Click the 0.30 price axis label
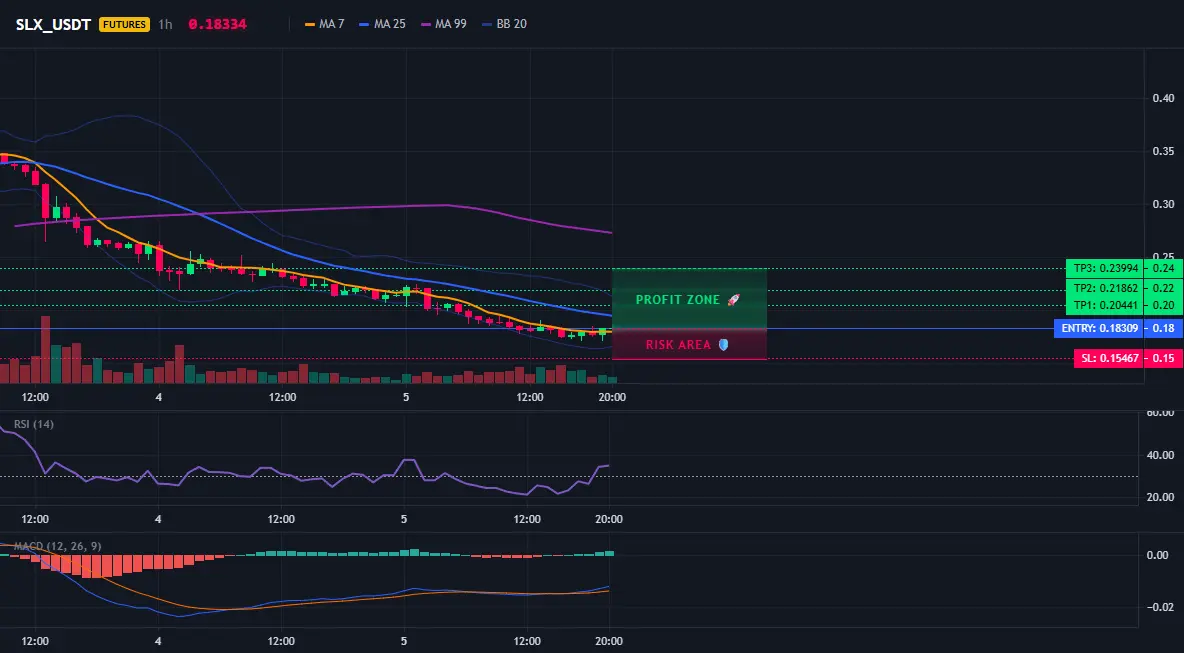Screen dimensions: 1184x653 coord(1164,204)
